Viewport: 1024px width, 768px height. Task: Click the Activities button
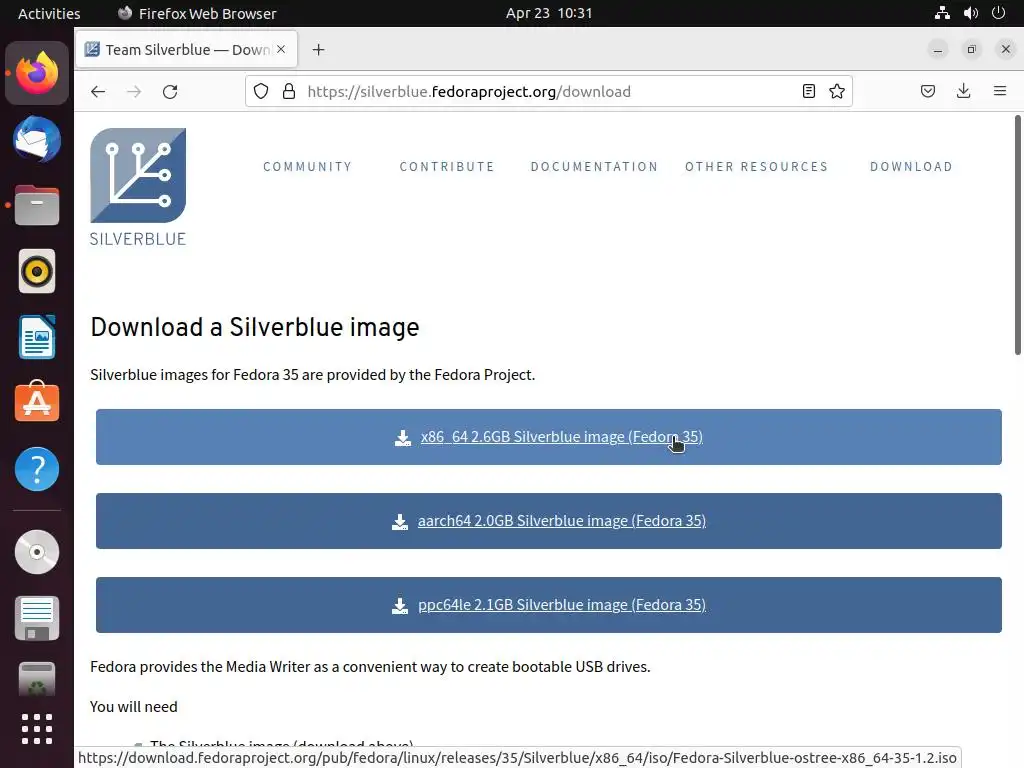click(x=49, y=13)
